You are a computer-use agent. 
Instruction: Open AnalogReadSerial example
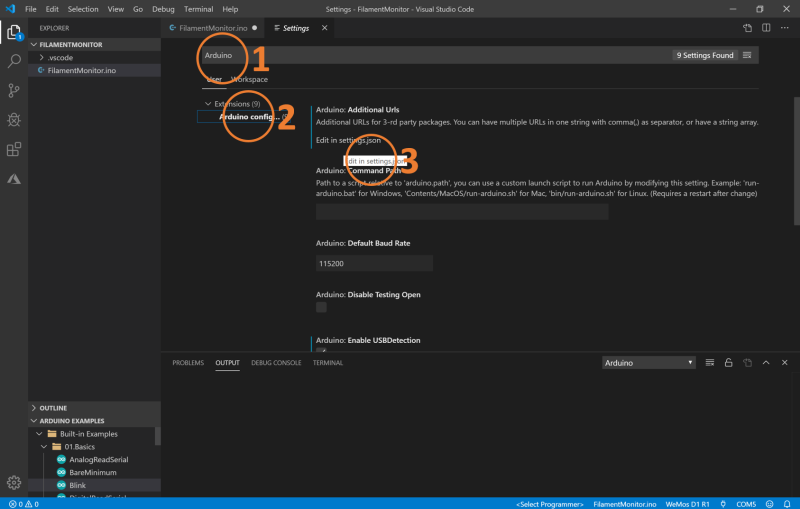point(98,460)
